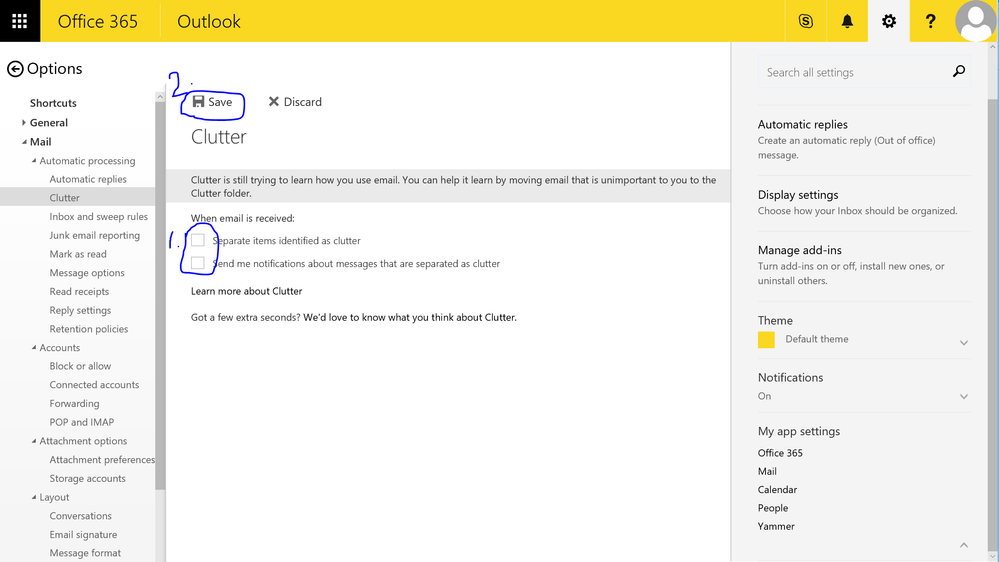
Task: Click the Outlook header title
Action: point(209,21)
